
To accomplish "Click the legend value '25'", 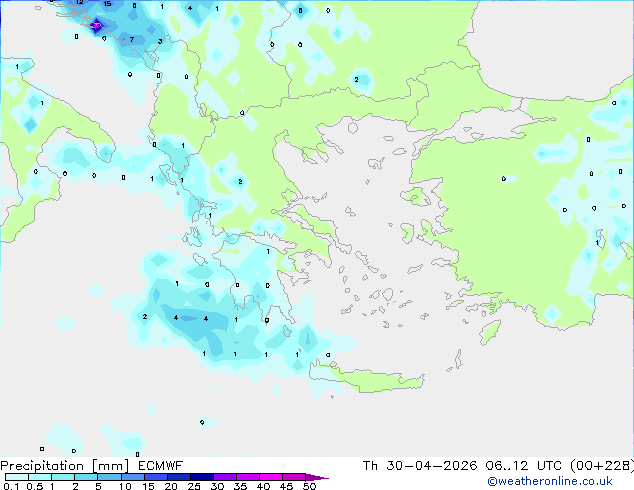I will pos(194,486).
